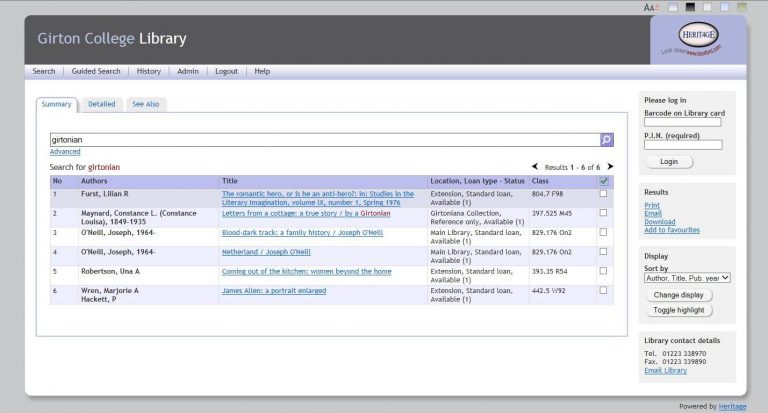This screenshot has width=768, height=413.
Task: Open the Sort by dropdown
Action: point(688,278)
